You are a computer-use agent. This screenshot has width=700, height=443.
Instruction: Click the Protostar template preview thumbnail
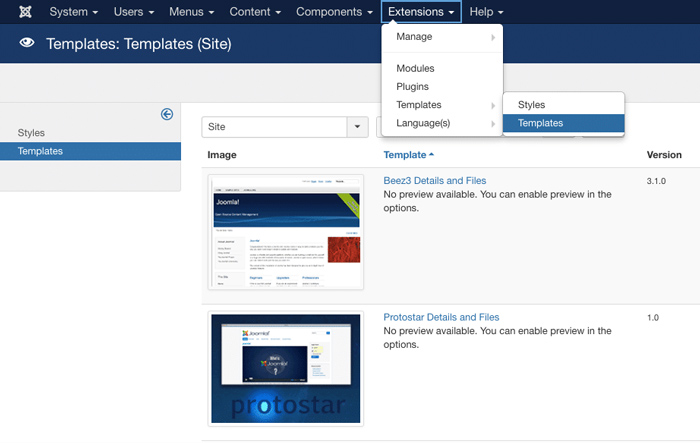(x=286, y=368)
